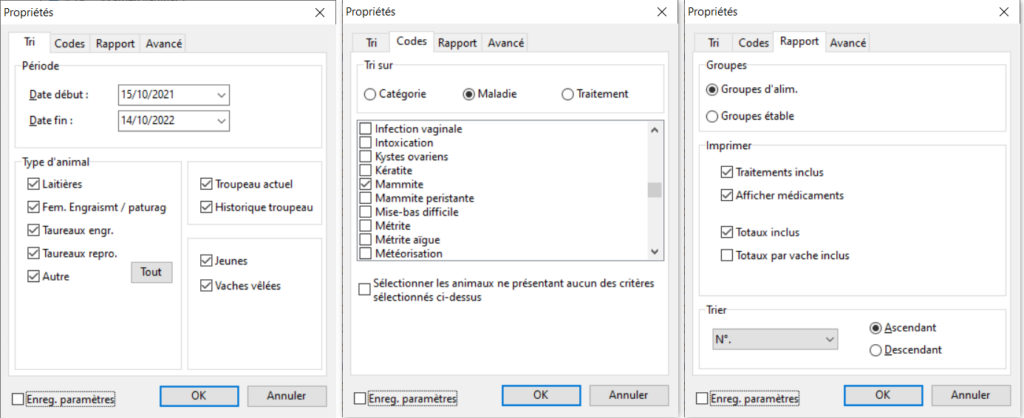Click the Tout button
This screenshot has width=1024, height=418.
pyautogui.click(x=151, y=272)
